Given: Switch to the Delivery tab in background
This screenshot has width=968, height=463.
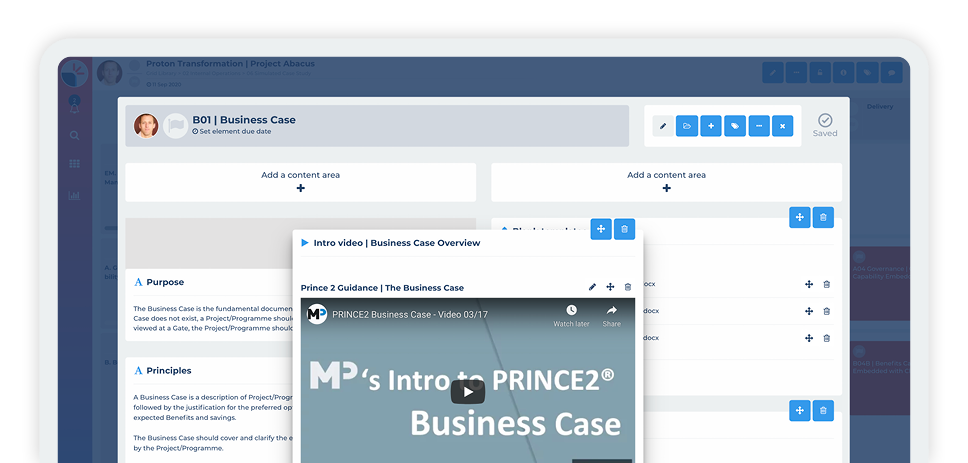Looking at the screenshot, I should pos(880,106).
